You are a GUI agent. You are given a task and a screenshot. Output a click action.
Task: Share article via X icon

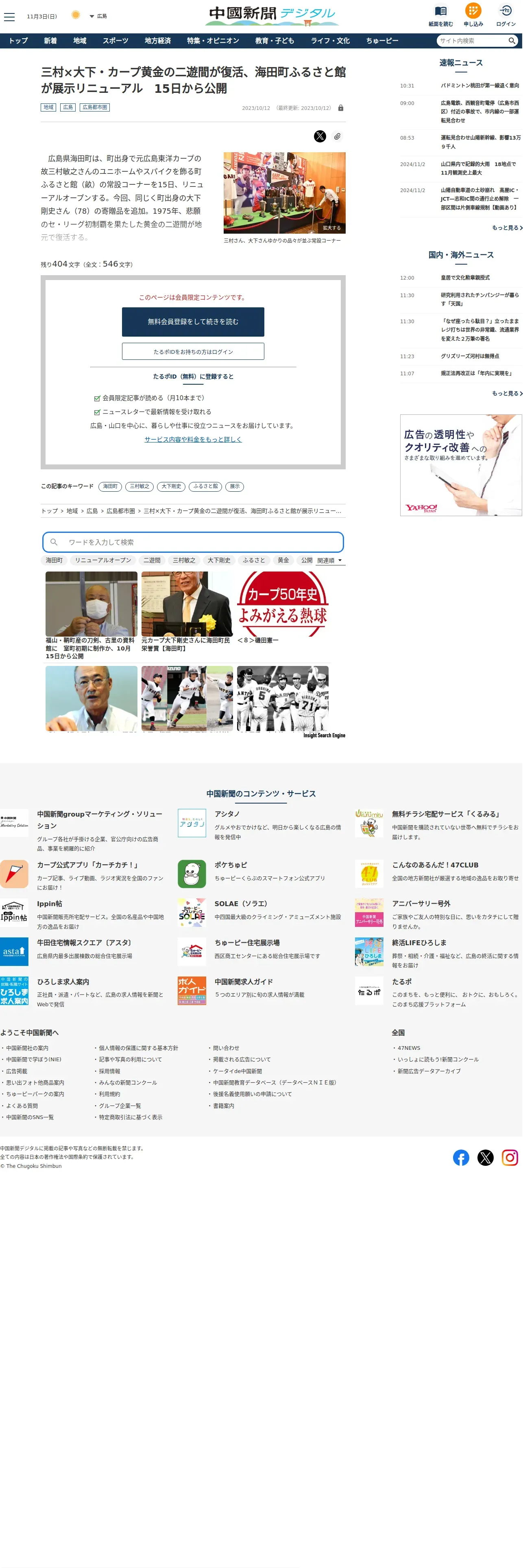click(320, 136)
